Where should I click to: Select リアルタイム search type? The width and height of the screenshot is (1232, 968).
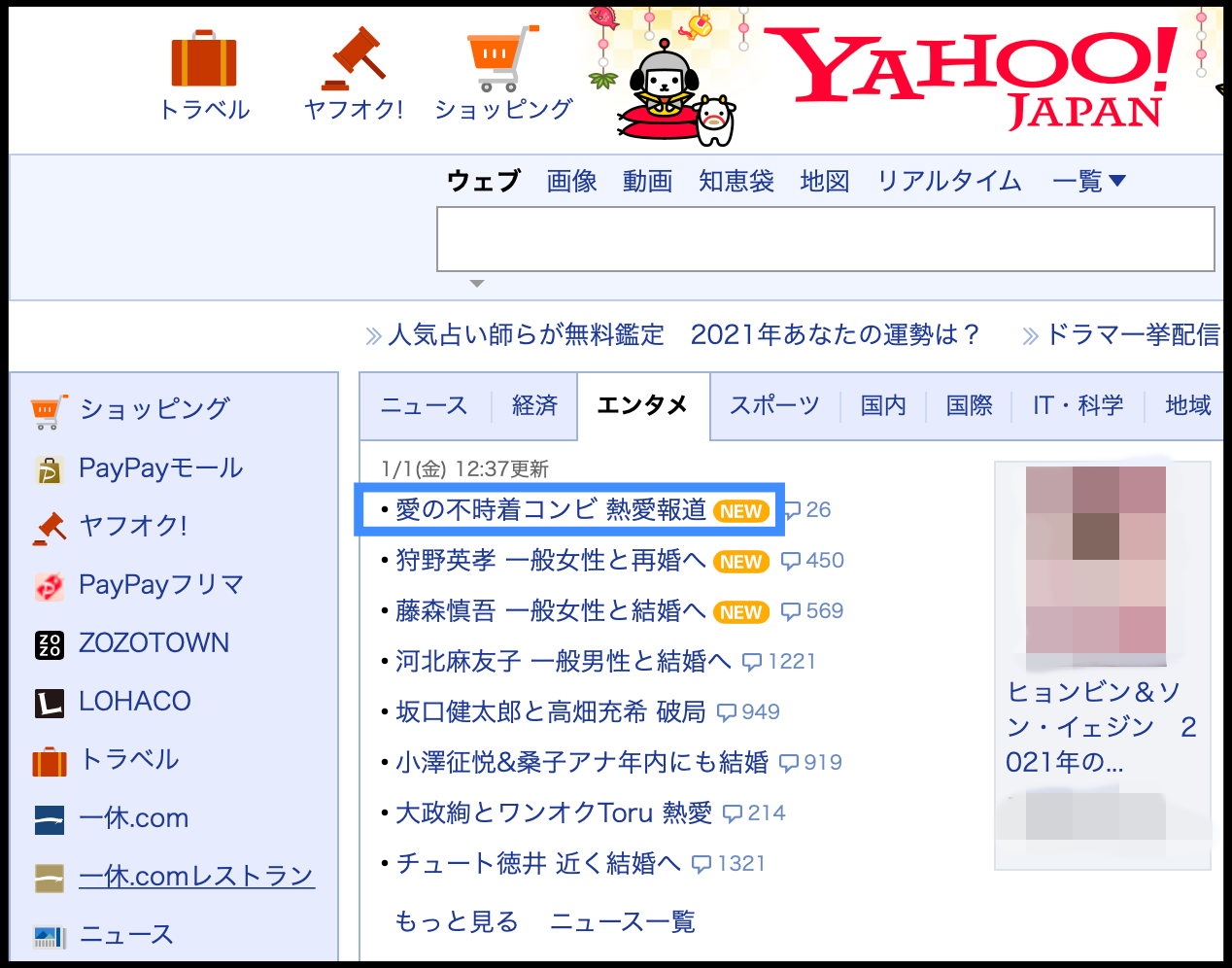coord(949,181)
